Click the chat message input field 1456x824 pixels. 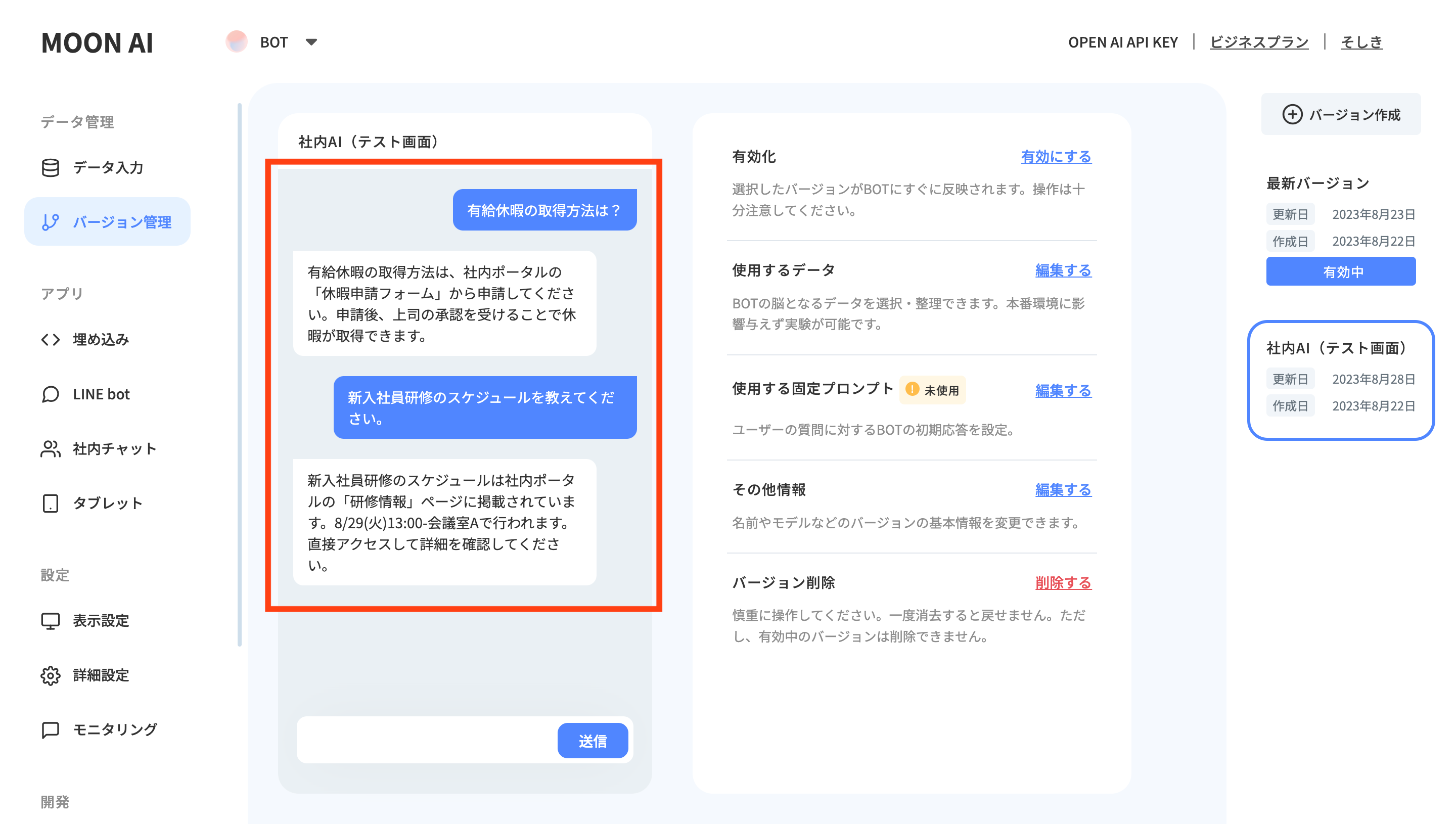click(427, 740)
